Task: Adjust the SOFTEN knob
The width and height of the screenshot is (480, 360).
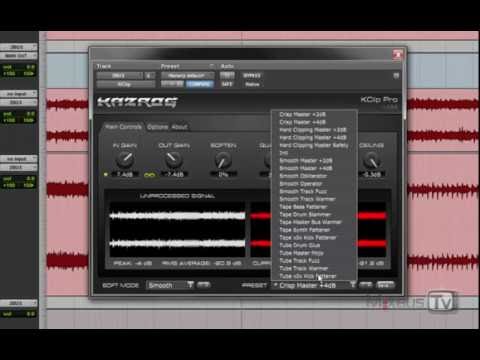Action: pyautogui.click(x=223, y=160)
